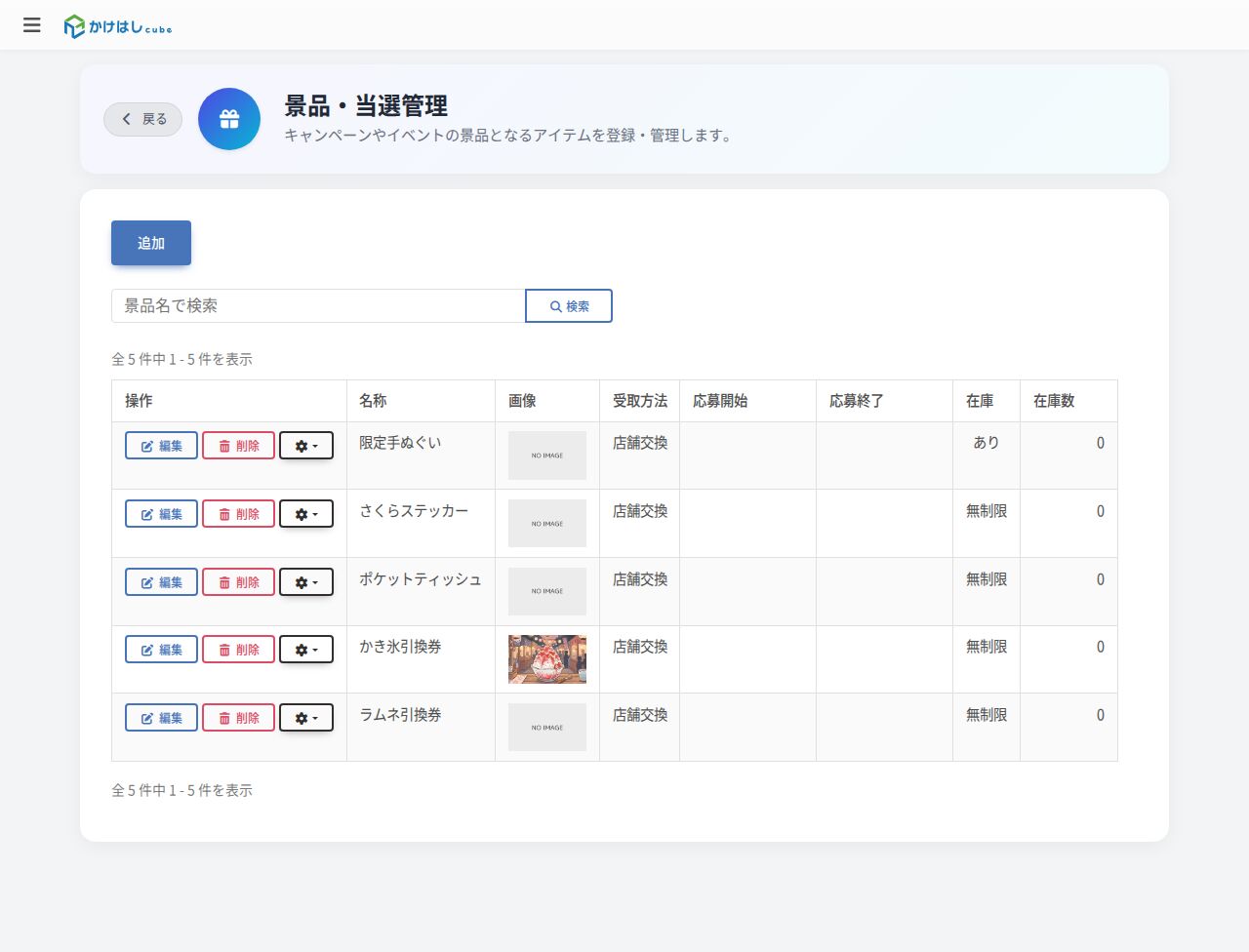Viewport: 1249px width, 952px height.
Task: Edit the ポケットティッシュ row
Action: pyautogui.click(x=161, y=582)
